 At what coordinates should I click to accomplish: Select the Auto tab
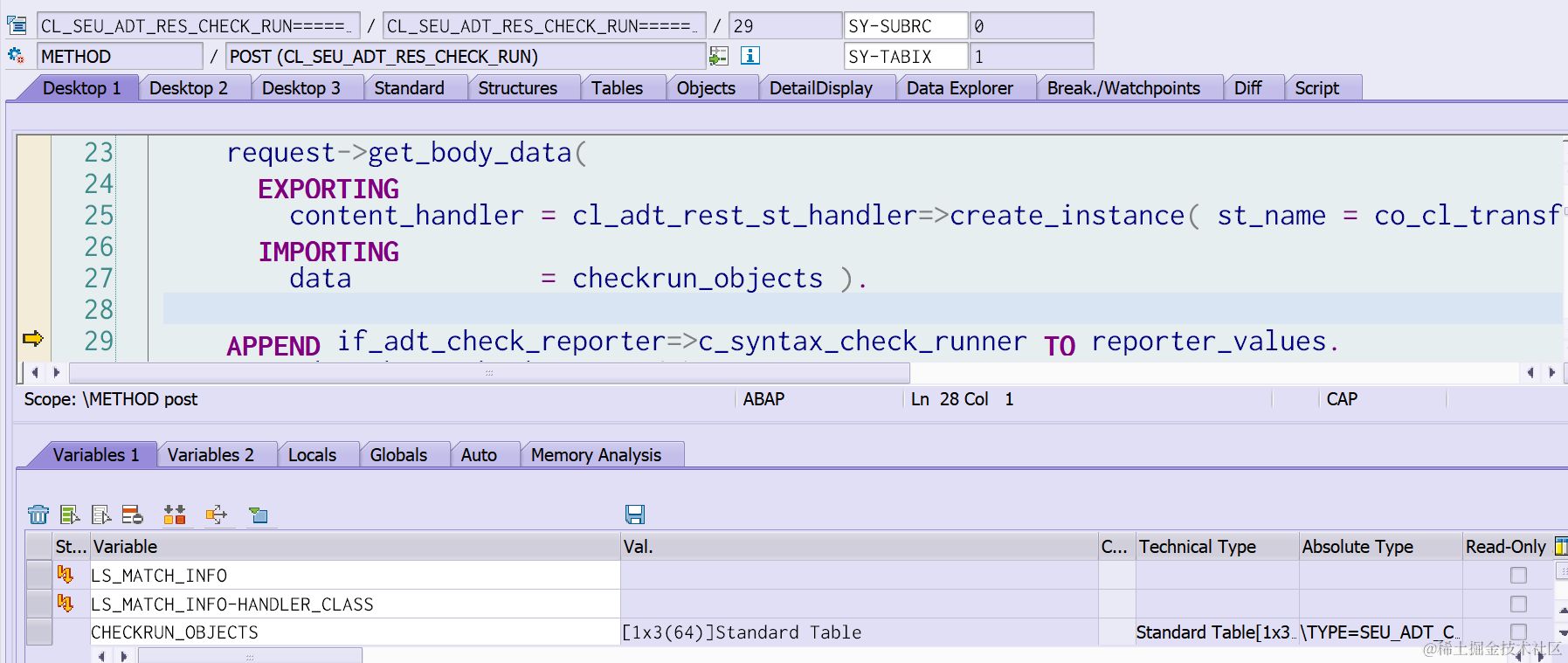pos(480,455)
